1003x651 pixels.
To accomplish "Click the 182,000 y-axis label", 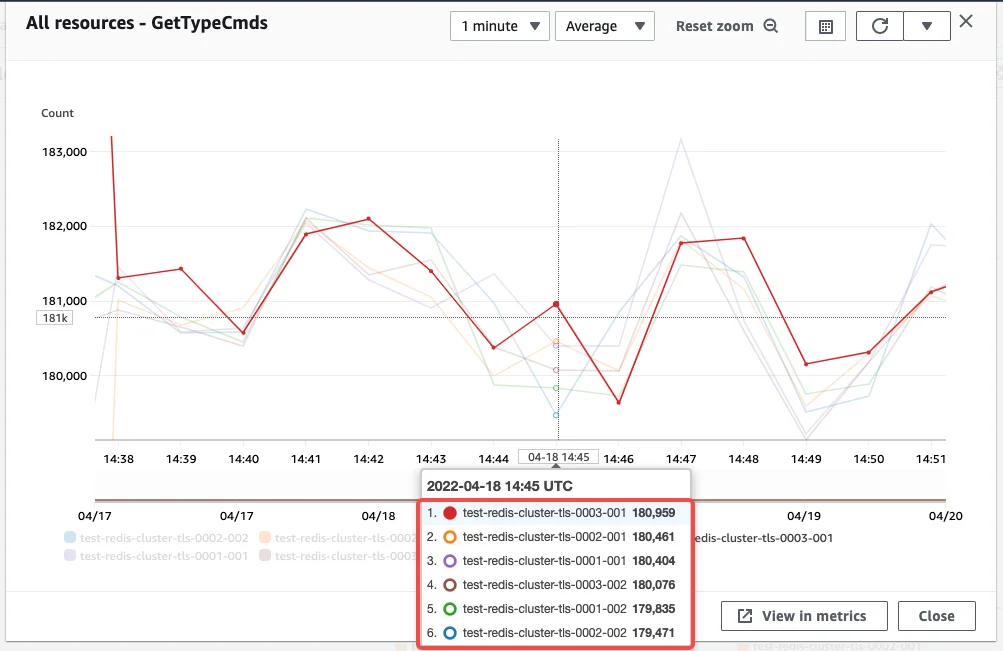I will 65,226.
